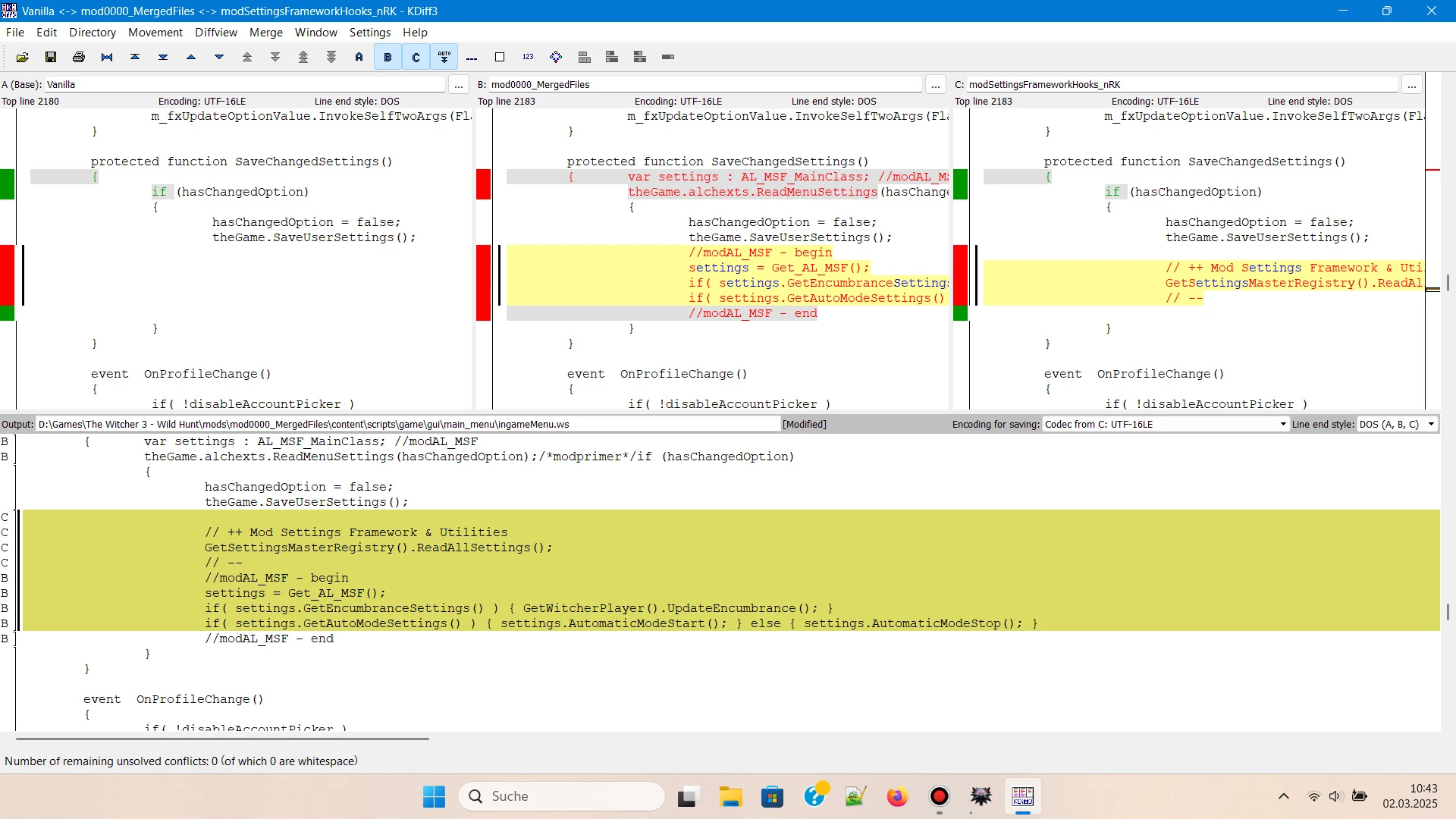Toggle select lines from A
The image size is (1456, 819).
[x=359, y=57]
